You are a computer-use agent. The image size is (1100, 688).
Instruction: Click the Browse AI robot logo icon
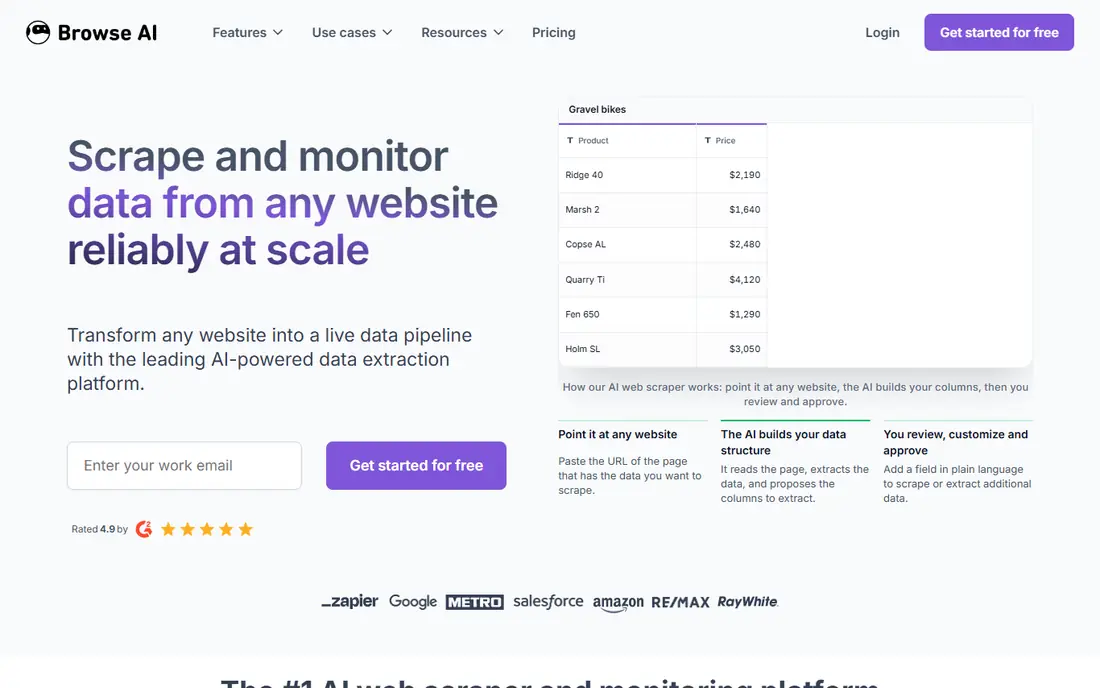(x=38, y=32)
